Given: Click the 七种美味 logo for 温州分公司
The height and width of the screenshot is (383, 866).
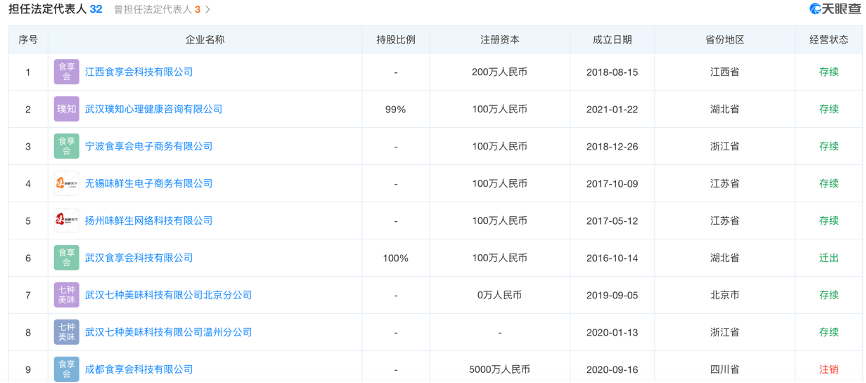Looking at the screenshot, I should 66,332.
